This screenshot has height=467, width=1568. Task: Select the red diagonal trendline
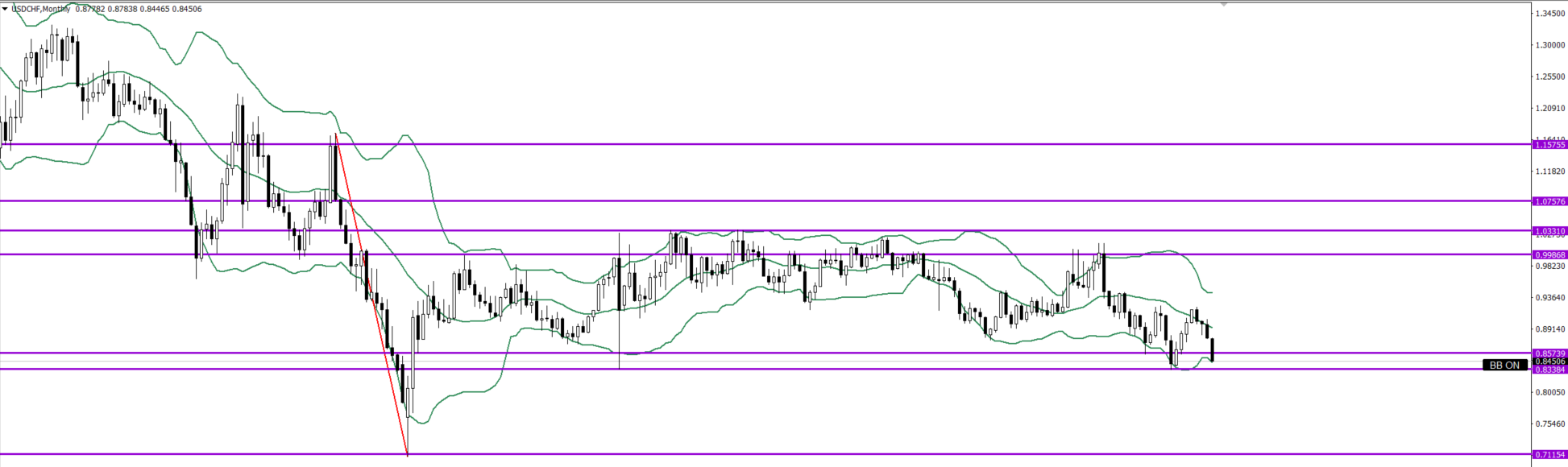pos(371,295)
